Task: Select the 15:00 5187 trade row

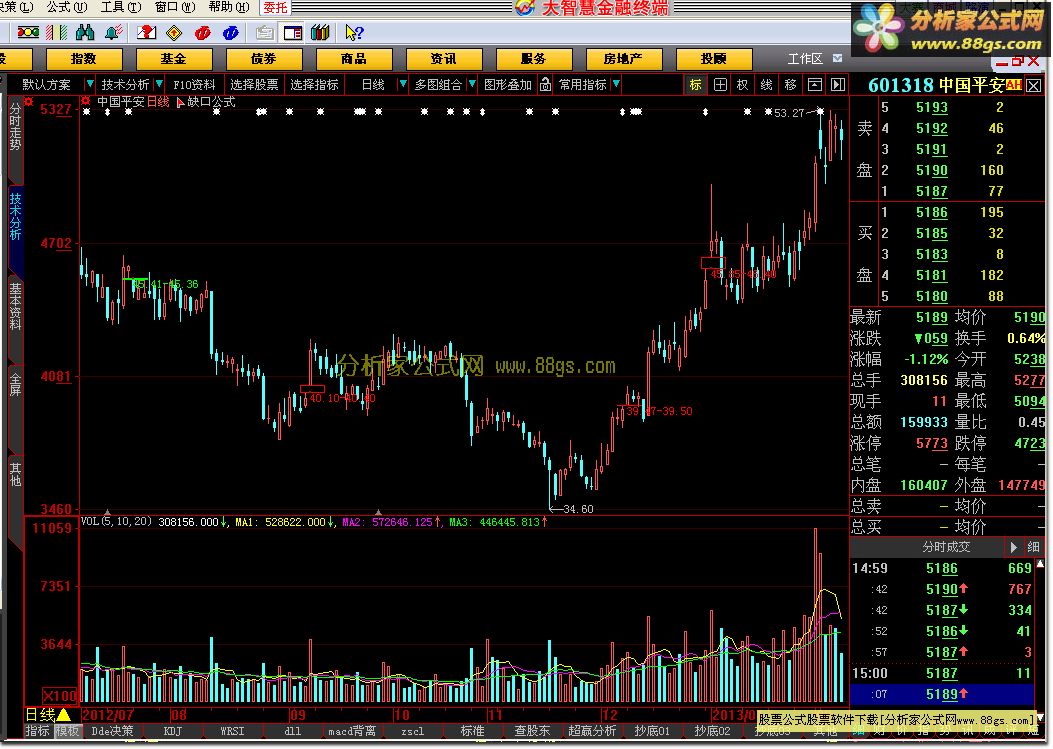Action: pyautogui.click(x=942, y=673)
